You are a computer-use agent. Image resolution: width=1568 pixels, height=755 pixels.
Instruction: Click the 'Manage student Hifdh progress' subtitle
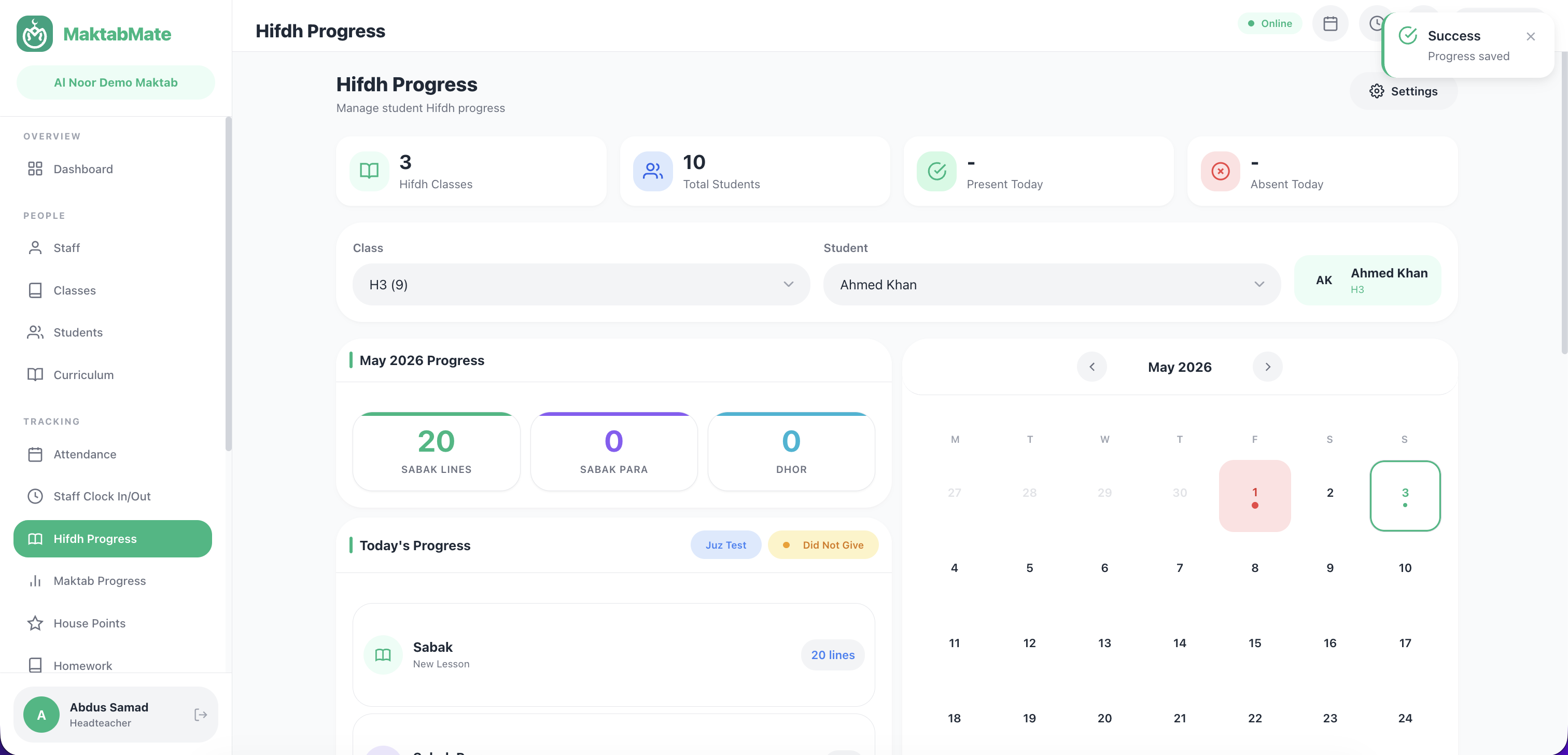[x=421, y=108]
